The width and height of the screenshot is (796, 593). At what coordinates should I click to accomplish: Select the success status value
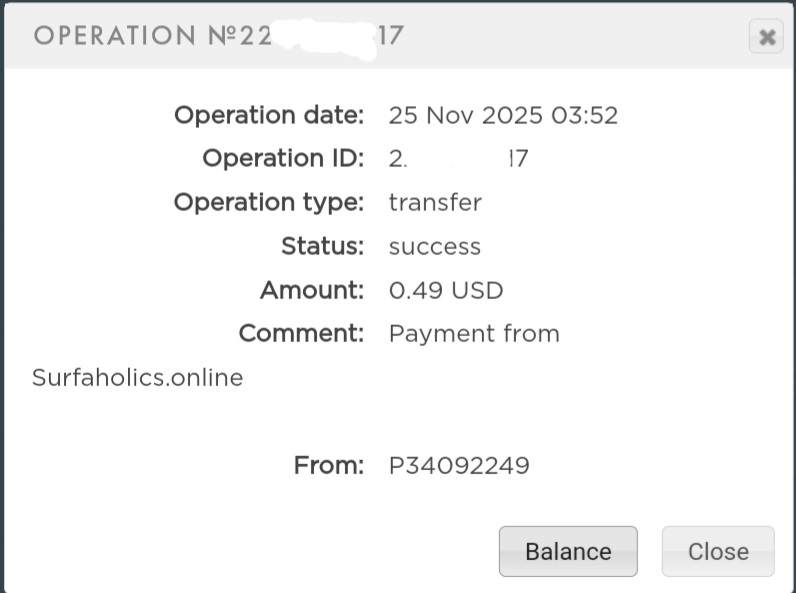[435, 246]
